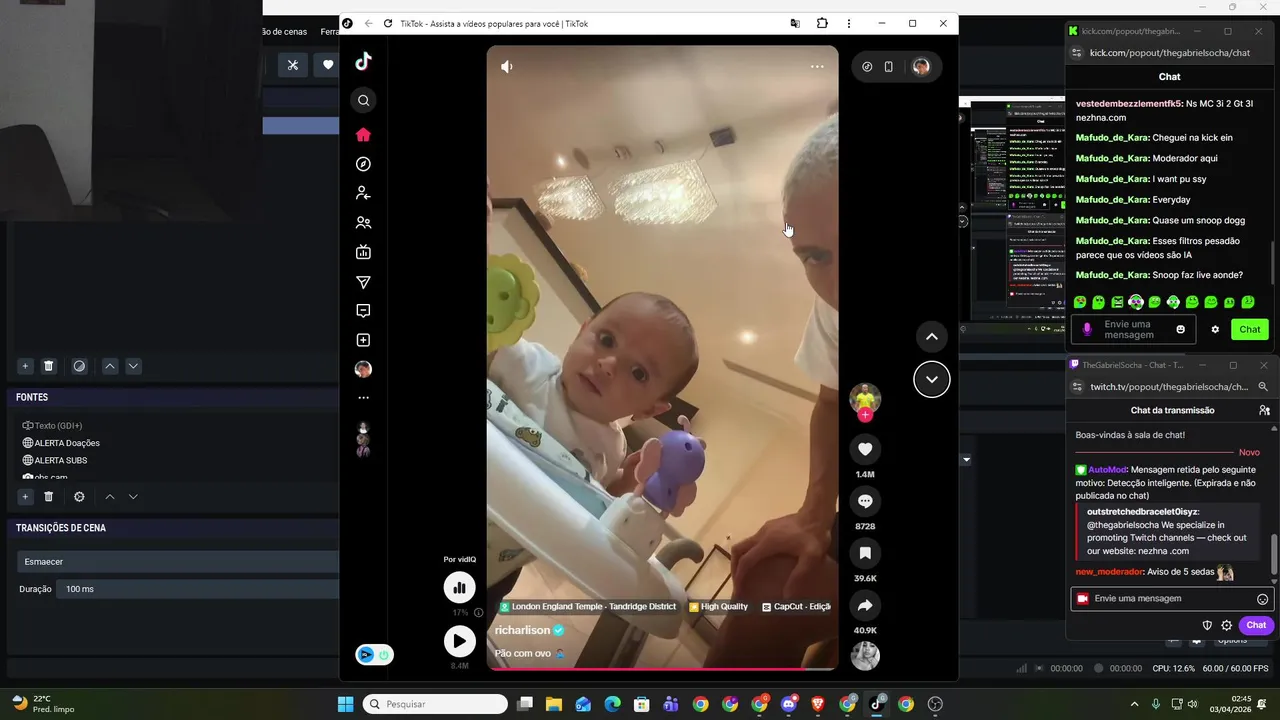This screenshot has height=720, width=1280.
Task: Open the profile avatar in TikTok top-right pill
Action: 921,67
